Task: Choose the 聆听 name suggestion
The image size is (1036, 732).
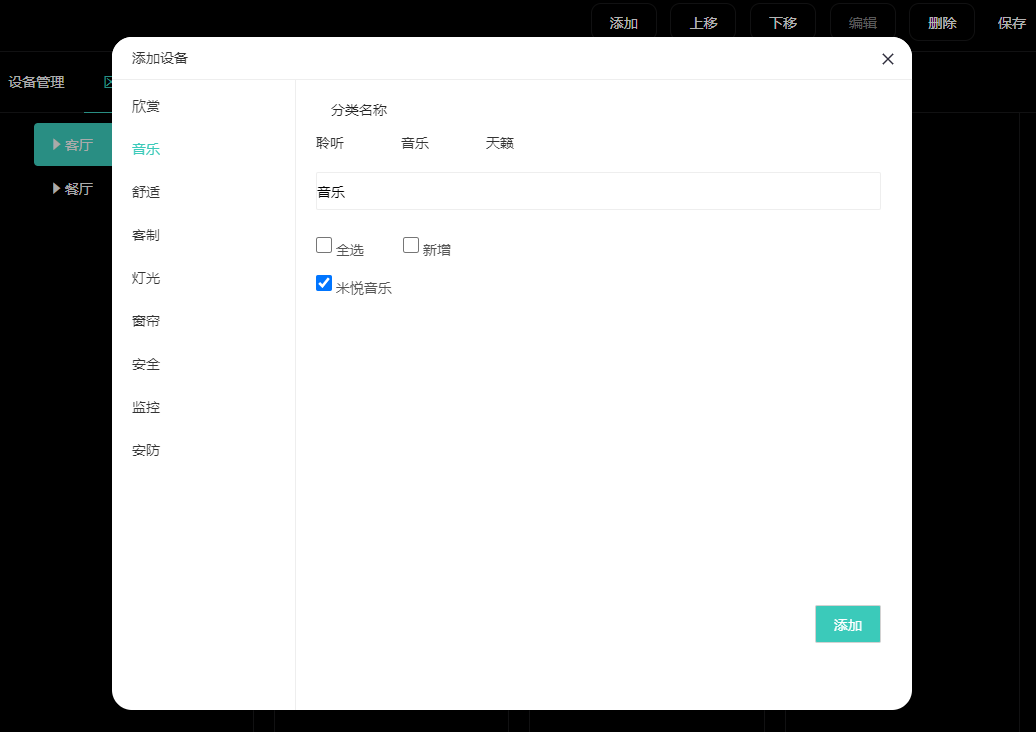Action: pos(330,143)
